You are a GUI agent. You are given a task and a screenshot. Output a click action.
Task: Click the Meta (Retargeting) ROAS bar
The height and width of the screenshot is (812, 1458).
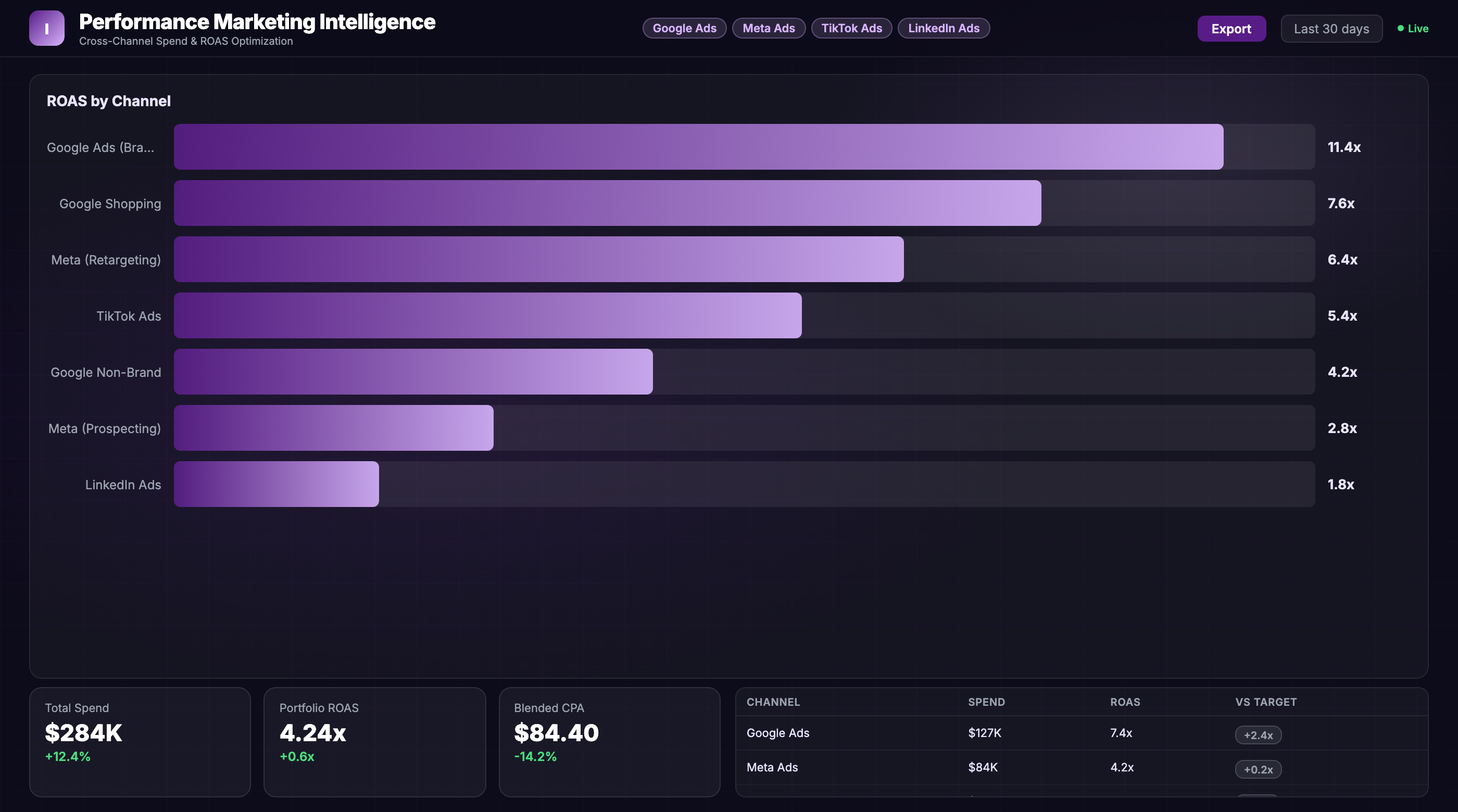click(539, 259)
